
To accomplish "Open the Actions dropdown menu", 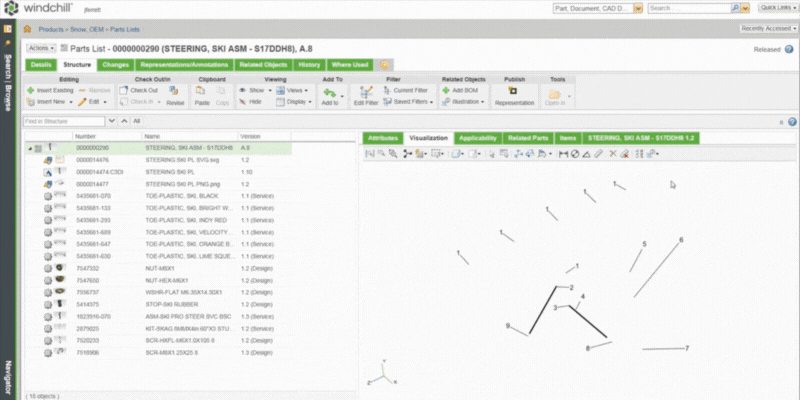I will point(41,48).
